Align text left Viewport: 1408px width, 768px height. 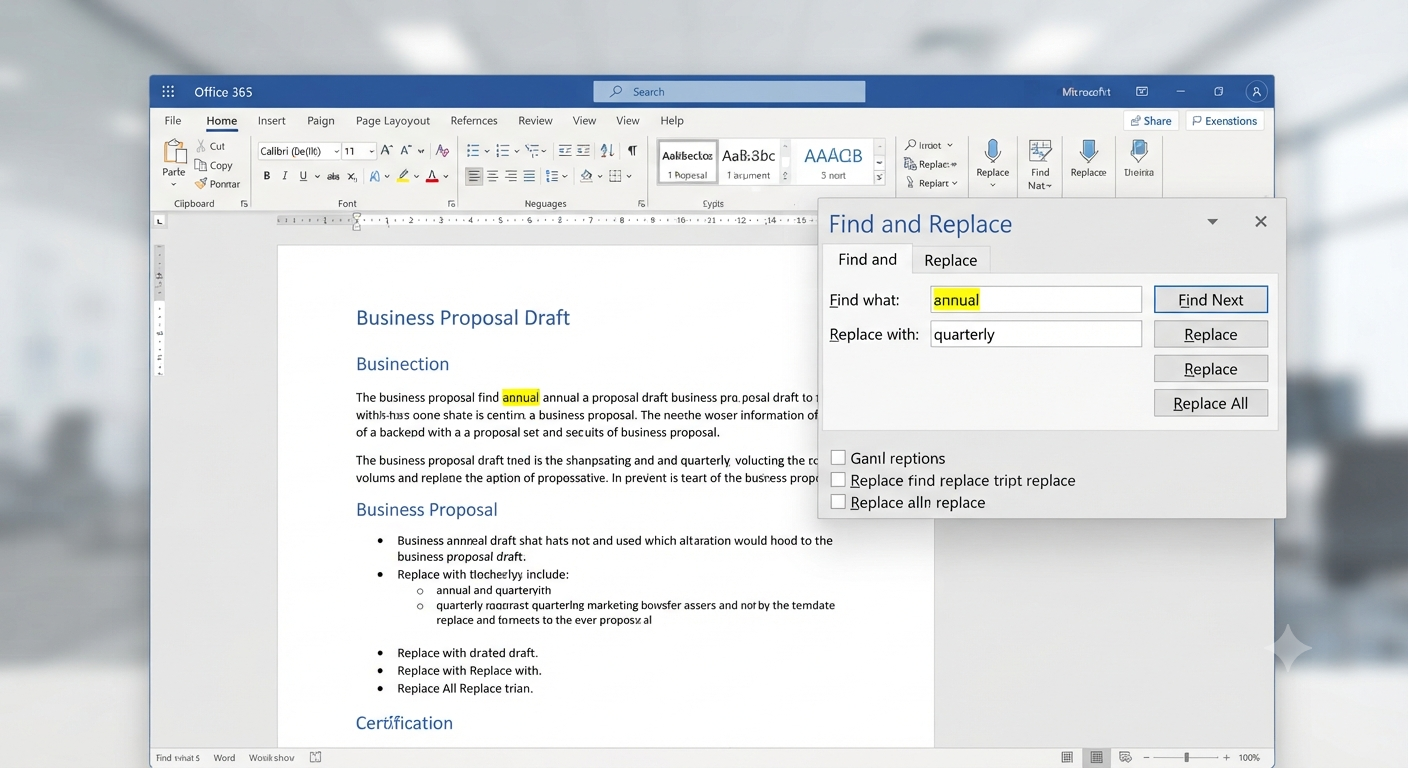coord(474,176)
